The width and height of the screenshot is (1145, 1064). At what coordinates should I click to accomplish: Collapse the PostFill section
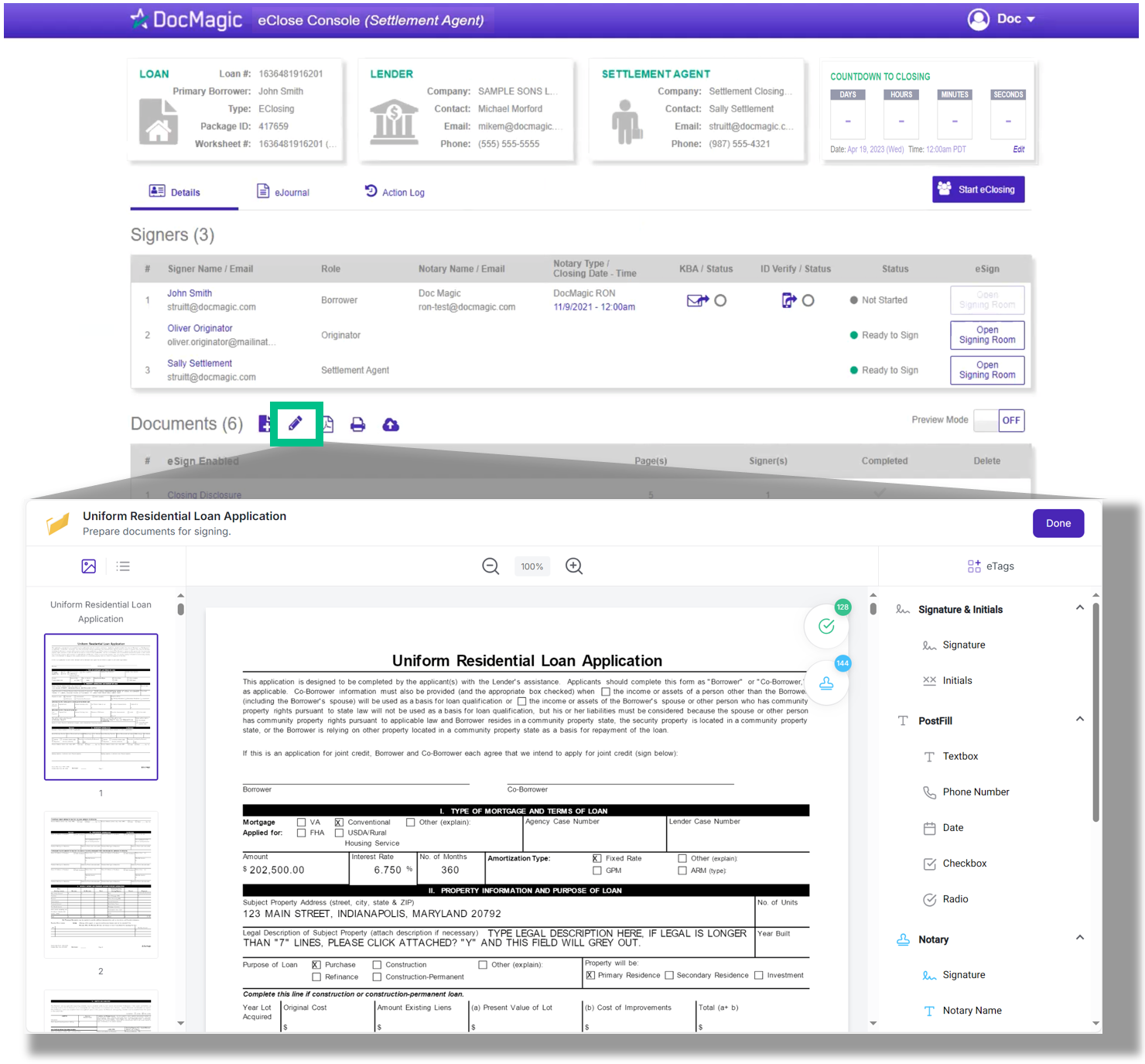tap(1080, 720)
